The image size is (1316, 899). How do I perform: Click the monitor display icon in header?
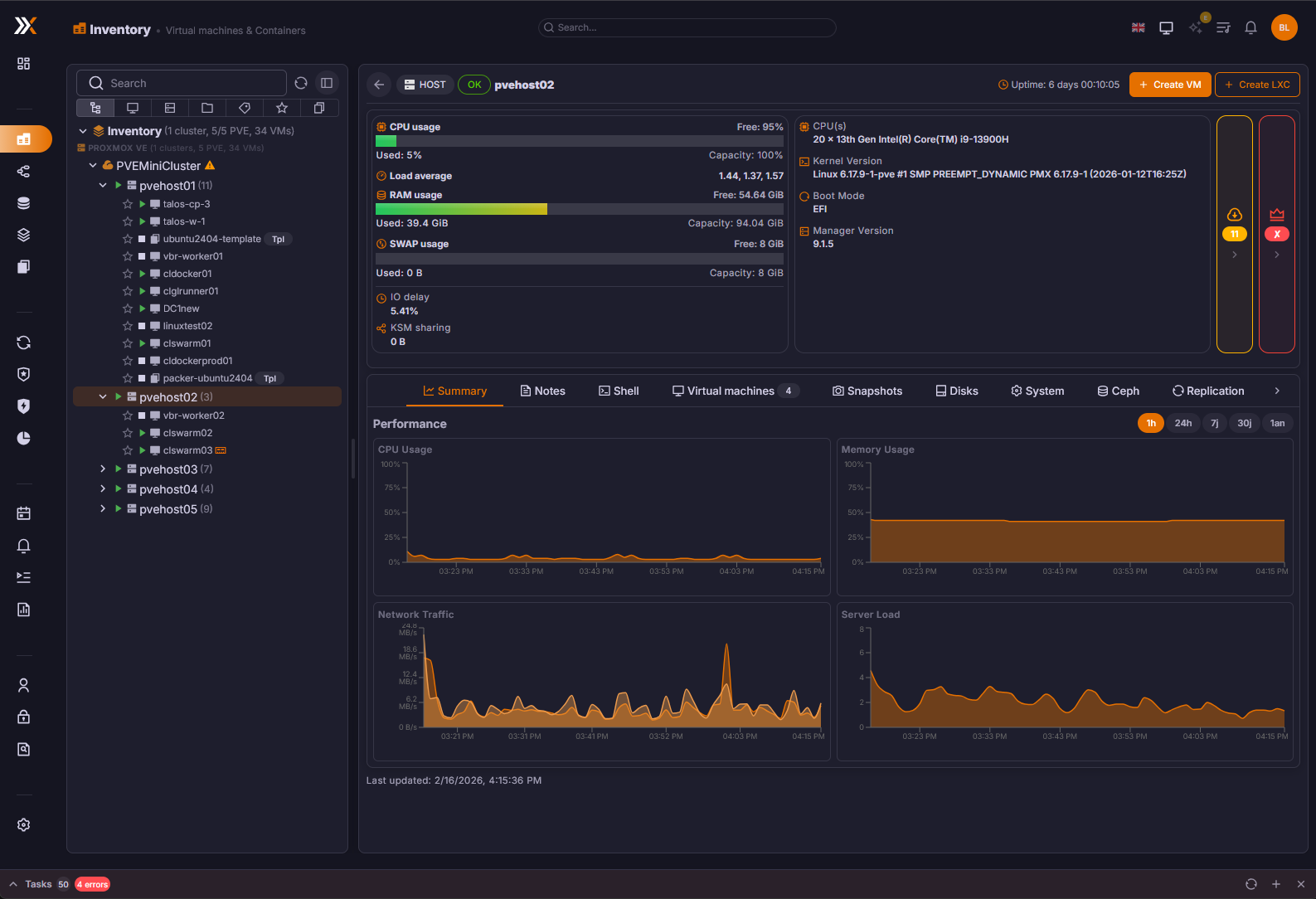click(x=1166, y=27)
